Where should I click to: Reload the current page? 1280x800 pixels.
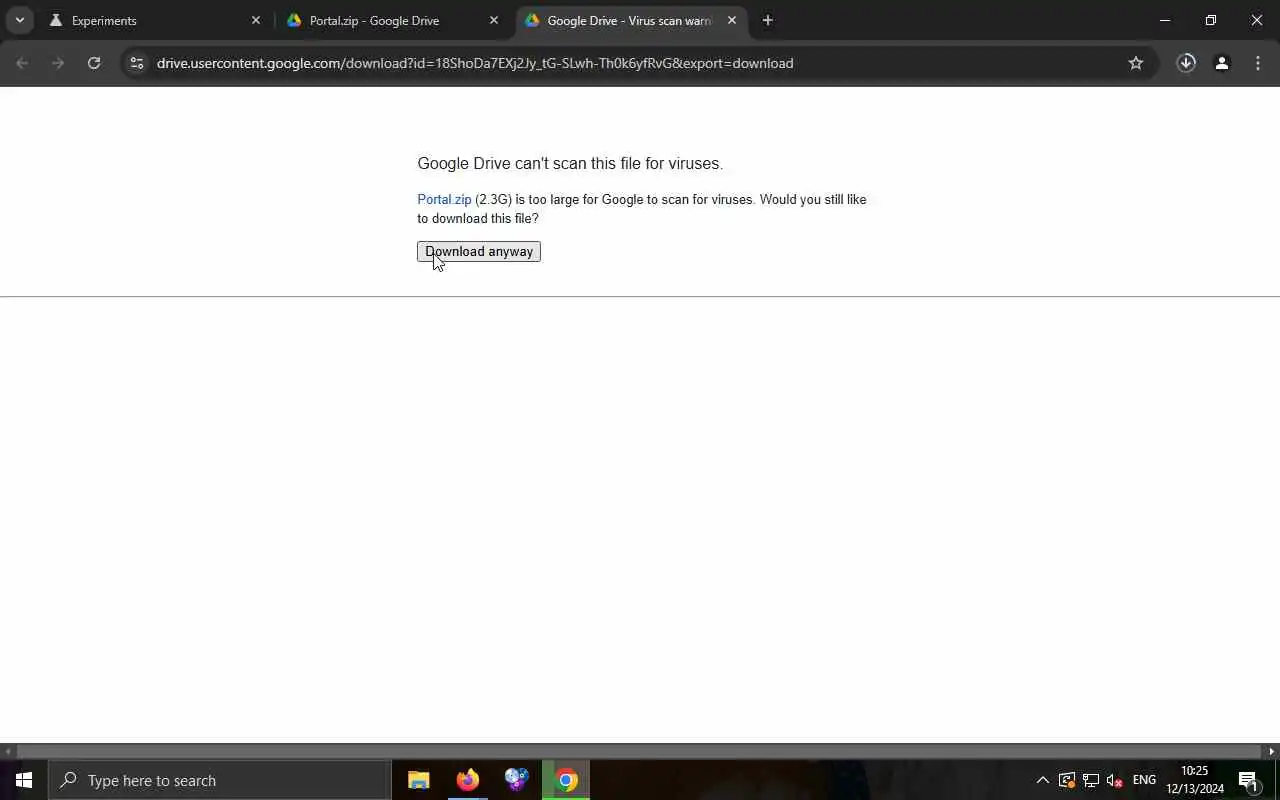[x=94, y=63]
